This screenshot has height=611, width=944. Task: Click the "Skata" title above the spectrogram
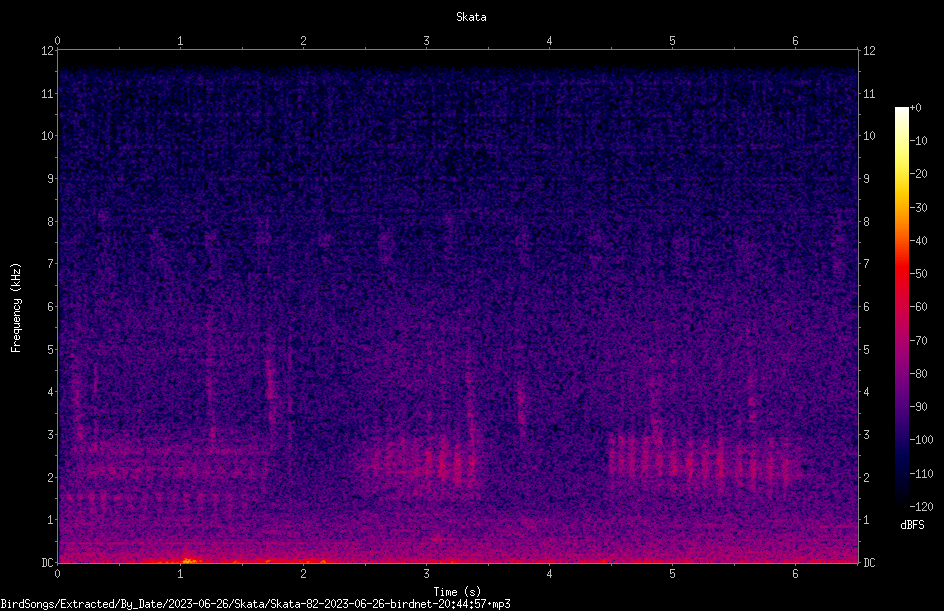click(471, 17)
